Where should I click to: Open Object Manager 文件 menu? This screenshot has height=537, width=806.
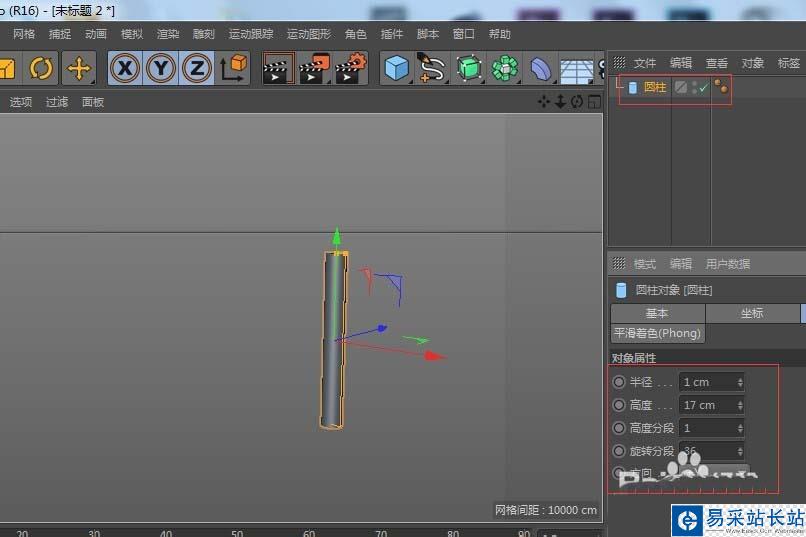tap(645, 63)
